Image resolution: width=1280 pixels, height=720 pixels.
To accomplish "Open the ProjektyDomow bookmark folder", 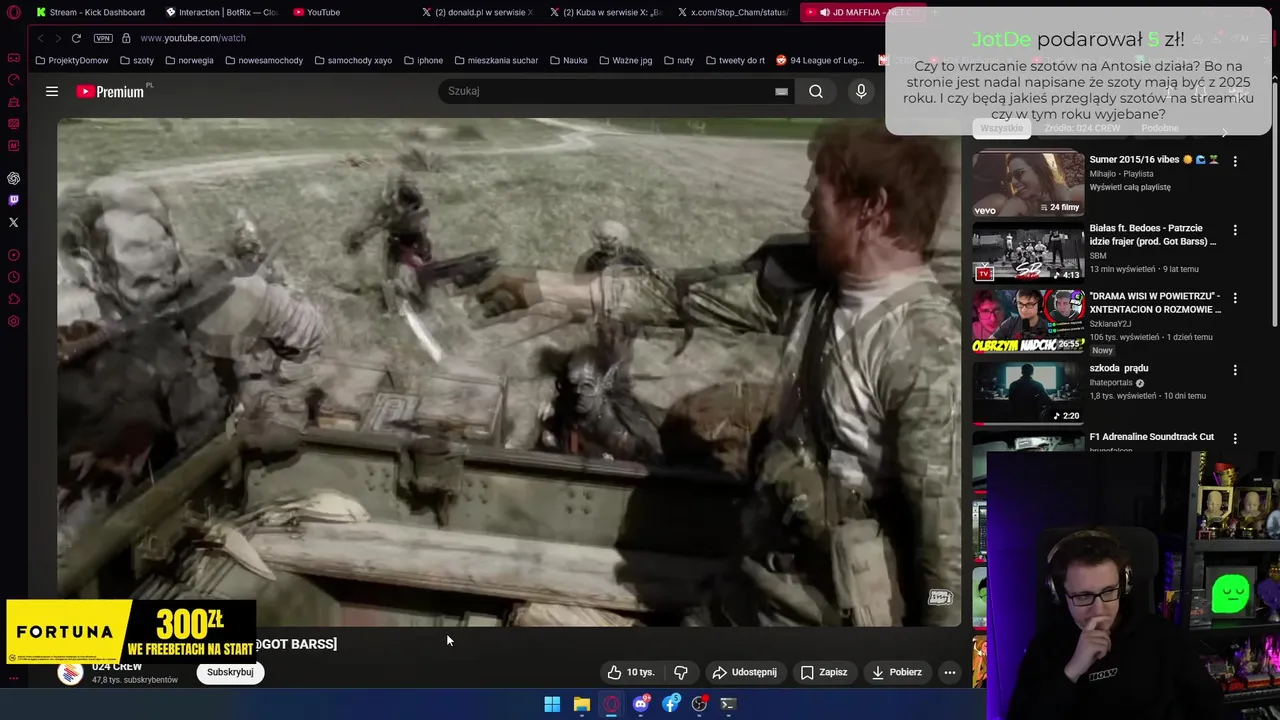I will pyautogui.click(x=72, y=60).
